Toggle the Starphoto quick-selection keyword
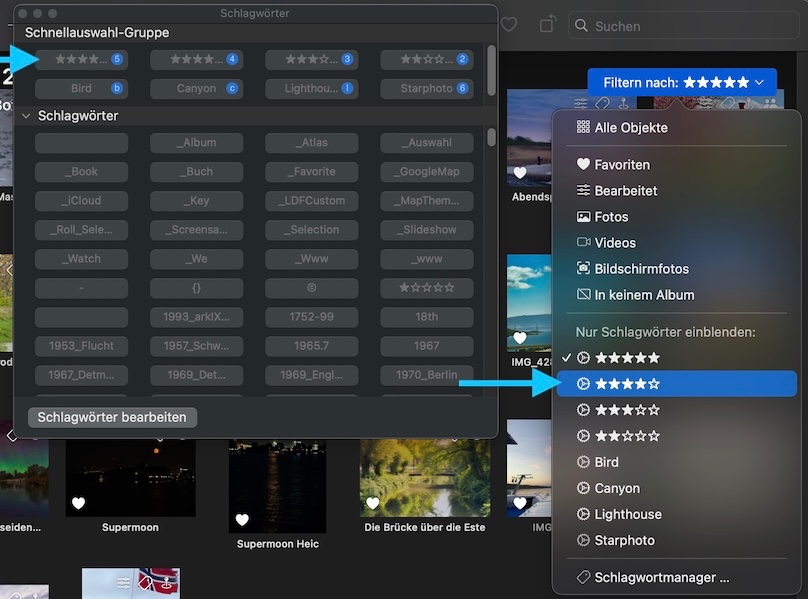 click(426, 89)
